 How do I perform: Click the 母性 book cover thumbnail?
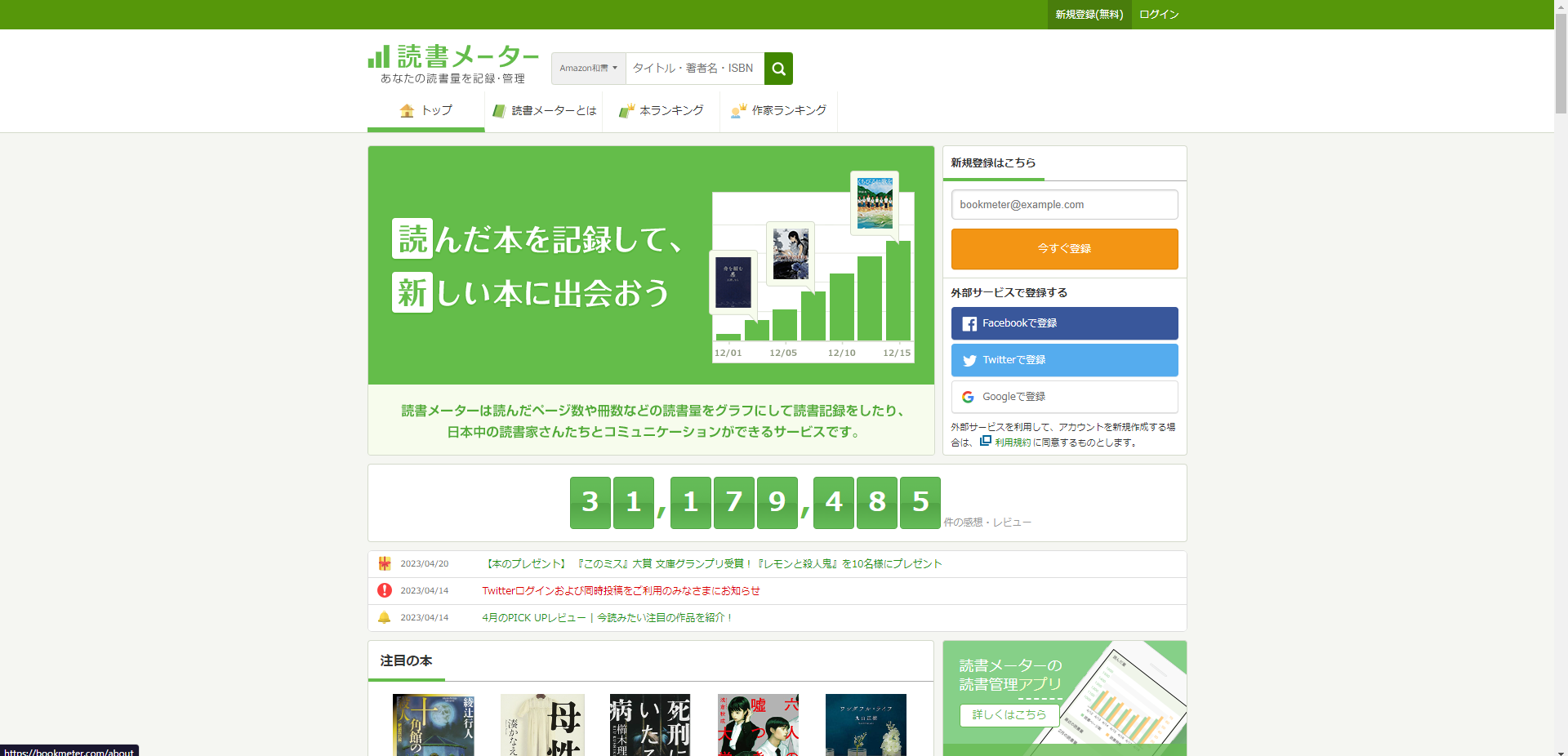pos(542,725)
